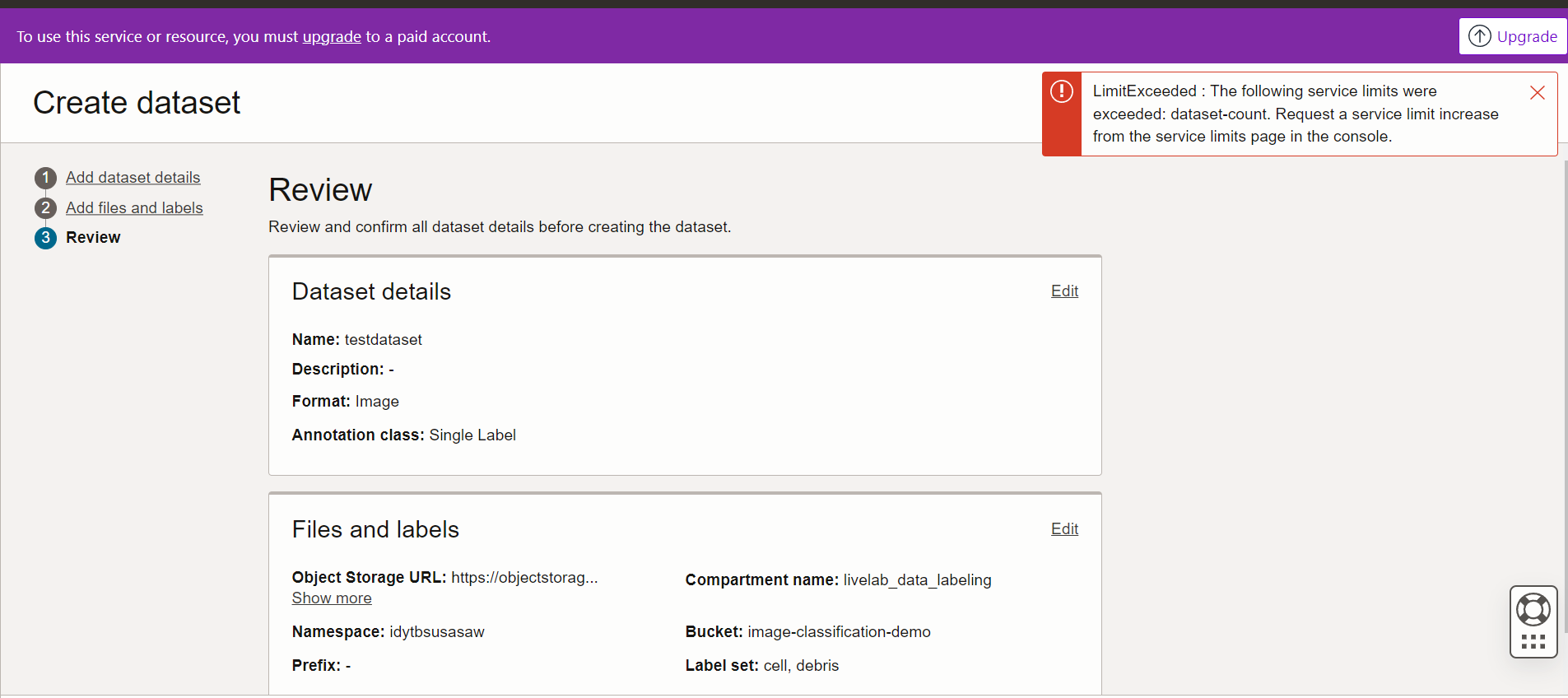The width and height of the screenshot is (1568, 698).
Task: Edit the Files and labels section
Action: [x=1064, y=528]
